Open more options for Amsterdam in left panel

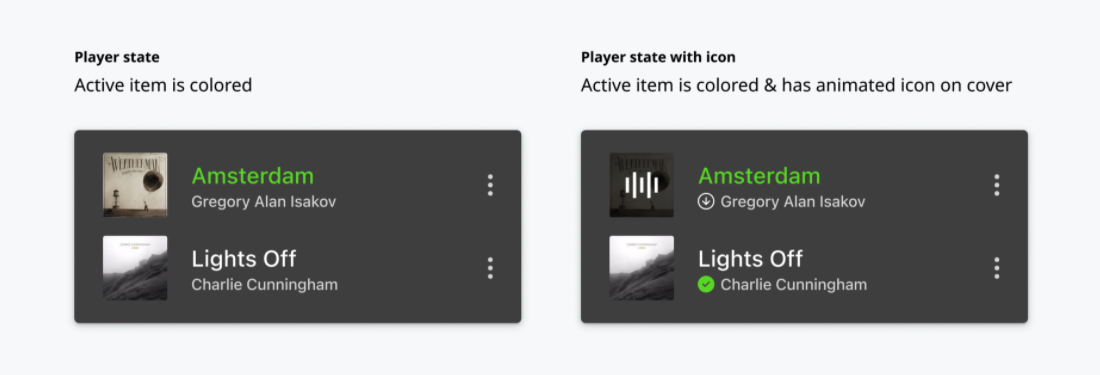(490, 185)
